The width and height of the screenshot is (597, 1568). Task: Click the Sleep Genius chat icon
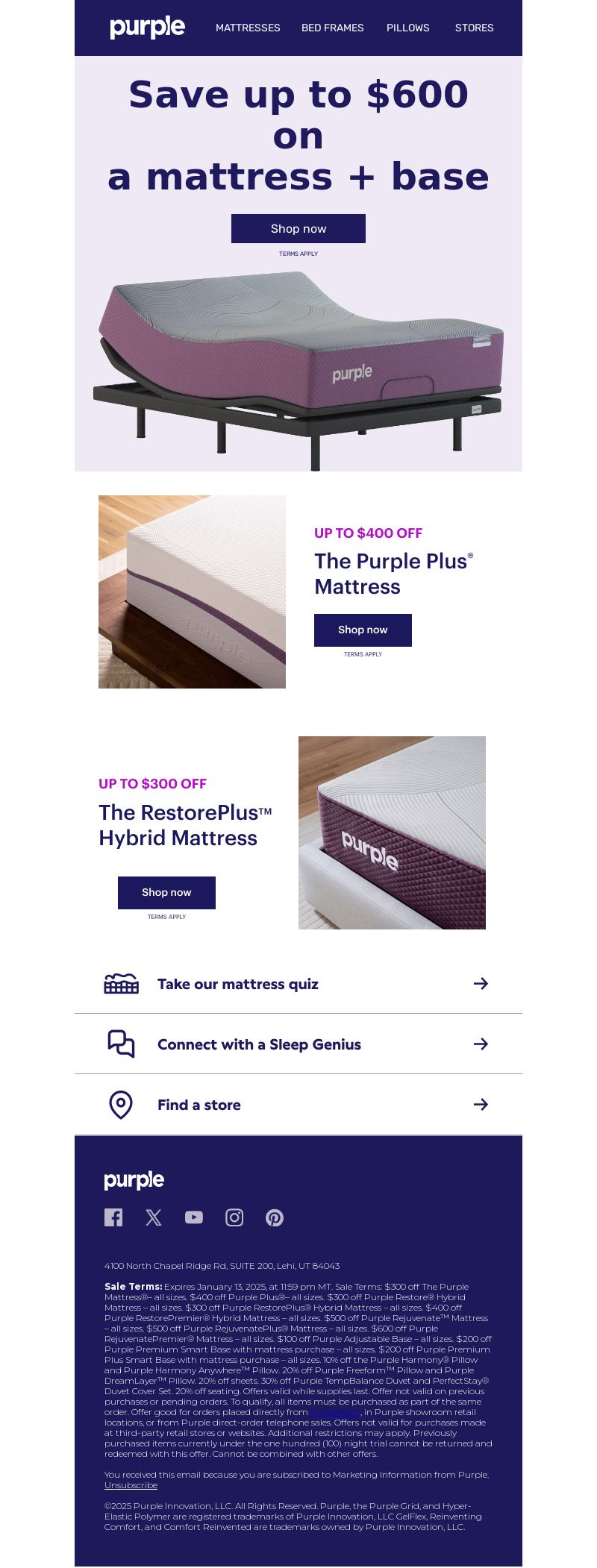(x=121, y=1044)
